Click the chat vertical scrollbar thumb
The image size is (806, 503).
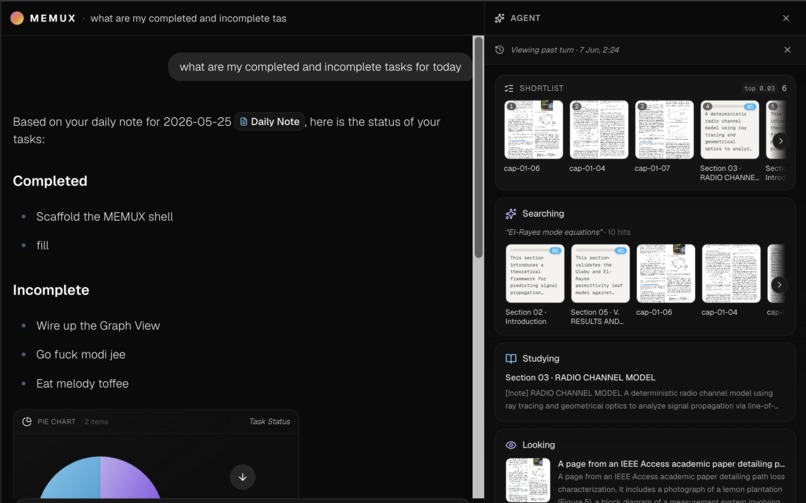pos(479,147)
